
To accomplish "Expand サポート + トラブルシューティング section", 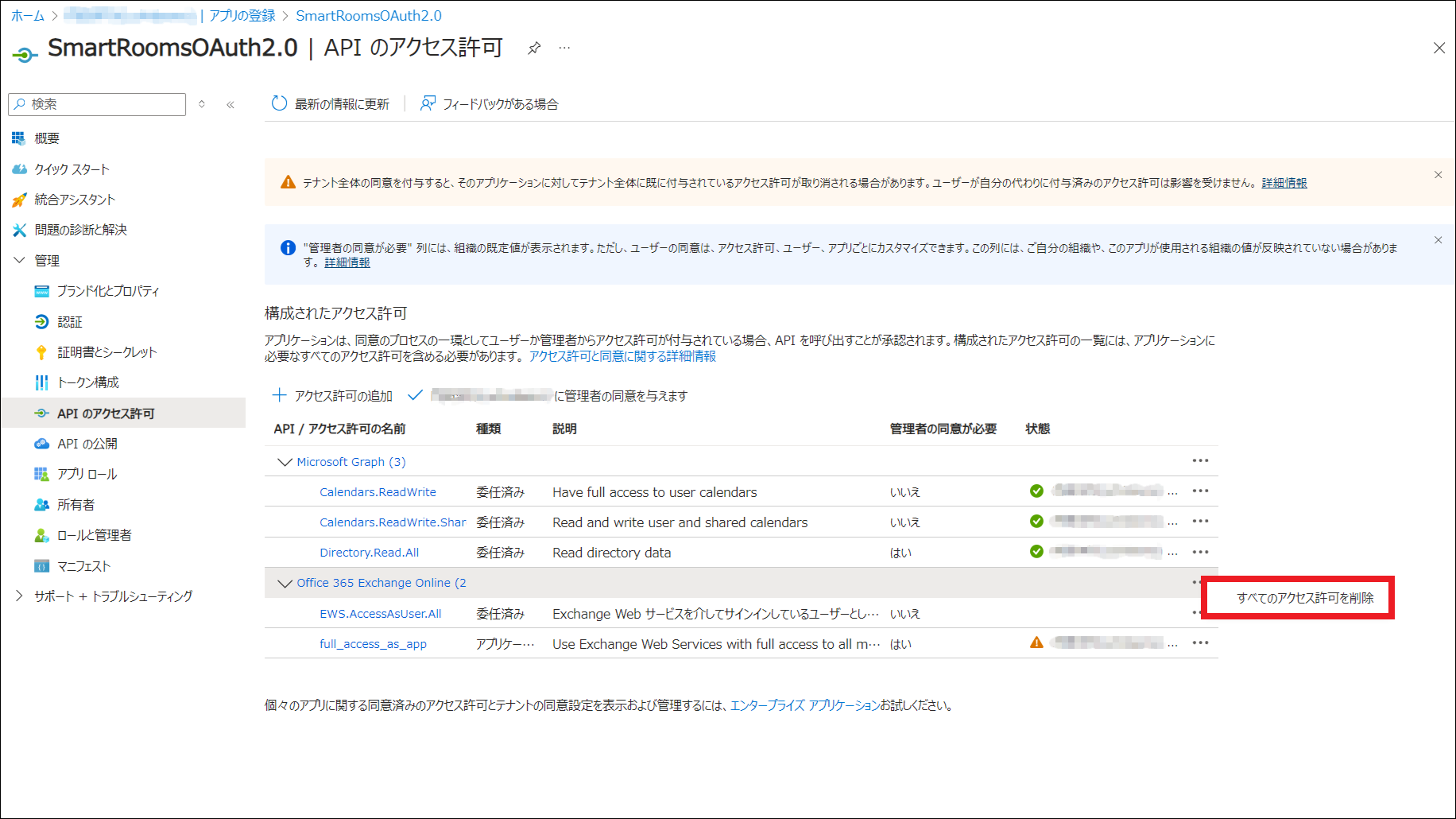I will [x=20, y=596].
